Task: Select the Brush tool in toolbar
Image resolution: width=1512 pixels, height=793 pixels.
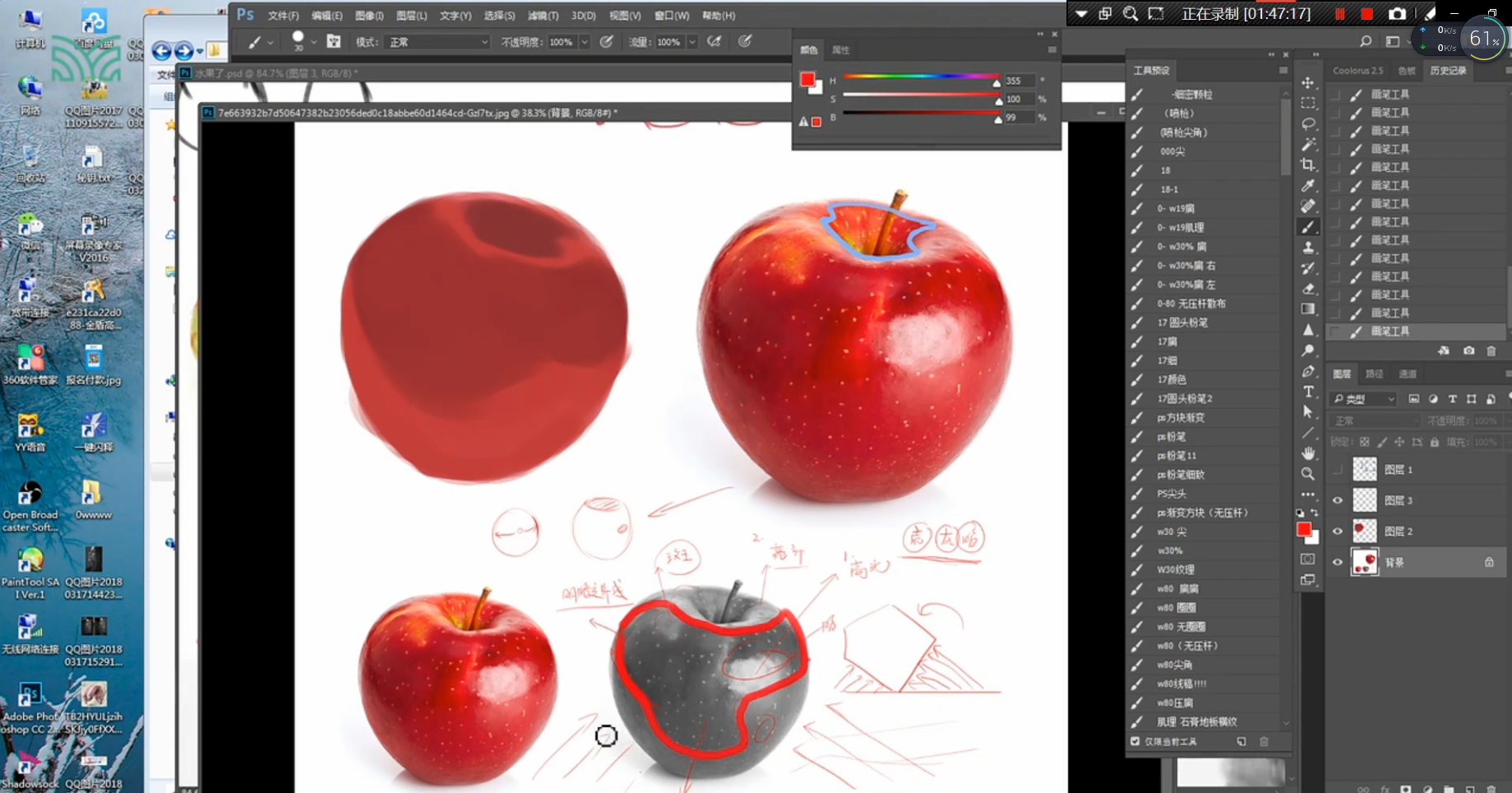Action: tap(1308, 227)
